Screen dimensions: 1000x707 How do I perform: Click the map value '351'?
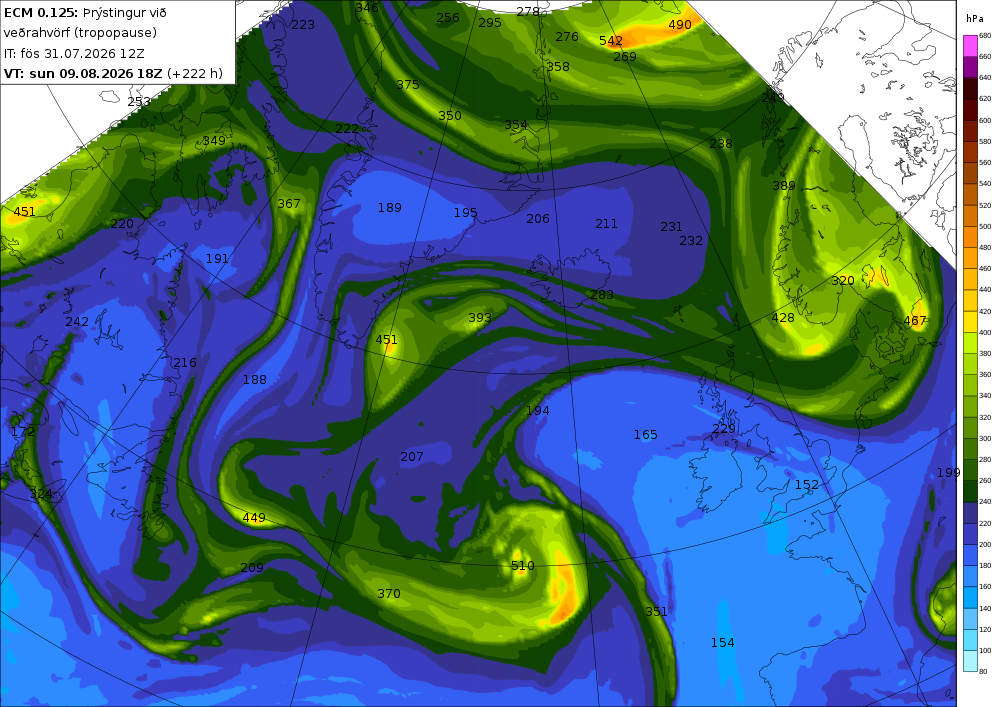pos(656,611)
